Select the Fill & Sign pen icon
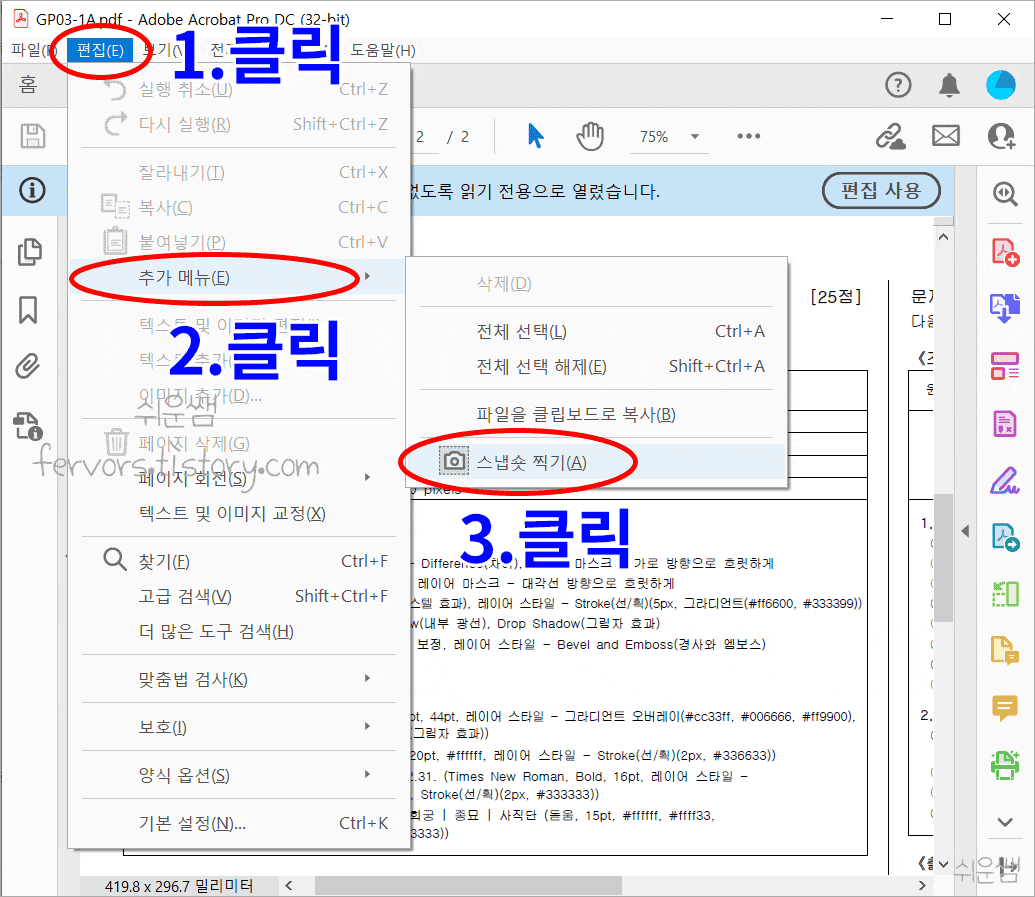This screenshot has width=1035, height=897. [1003, 478]
